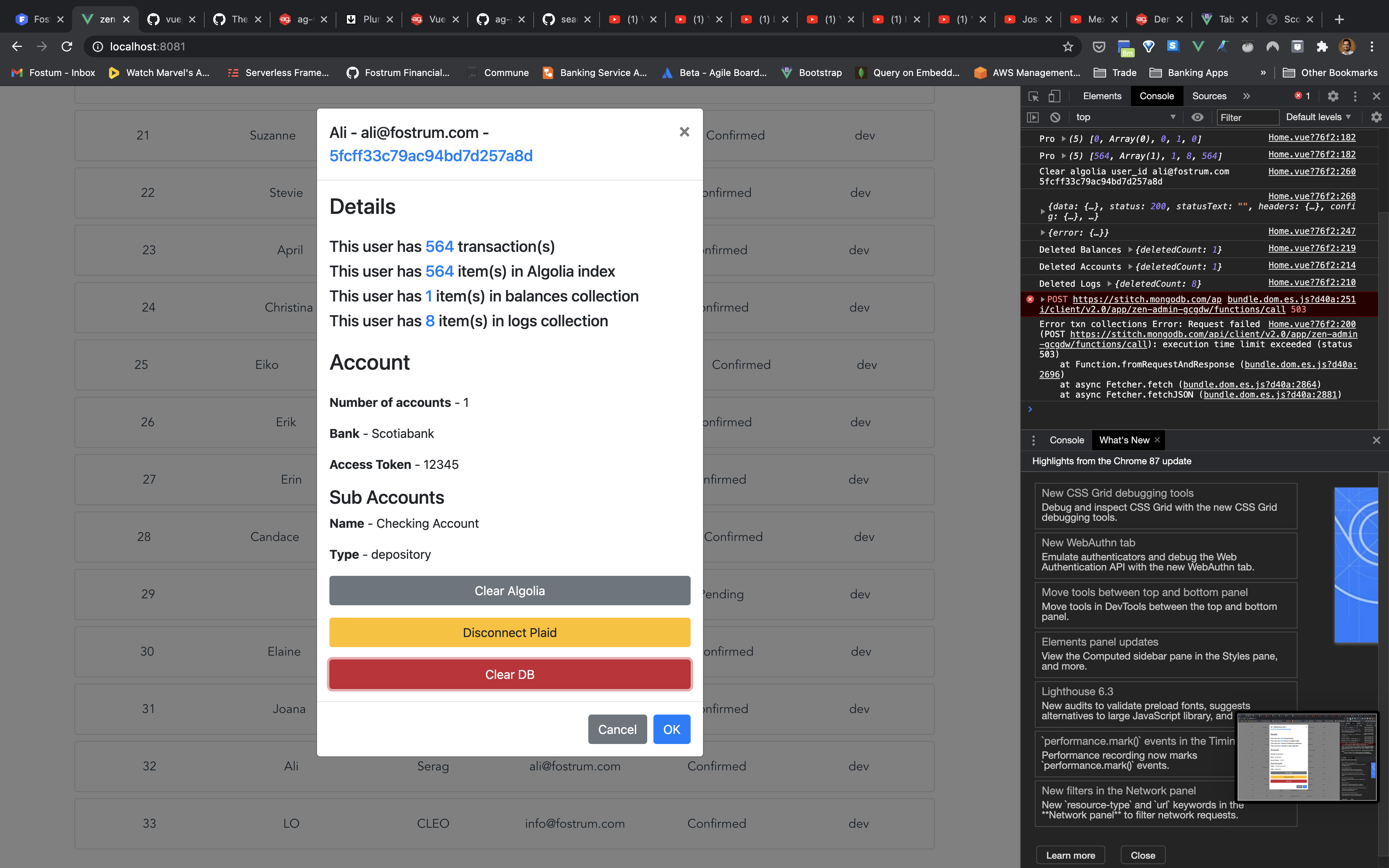Toggle the device toolbar icon
Screen dimensions: 1389x868
pos(1055,96)
